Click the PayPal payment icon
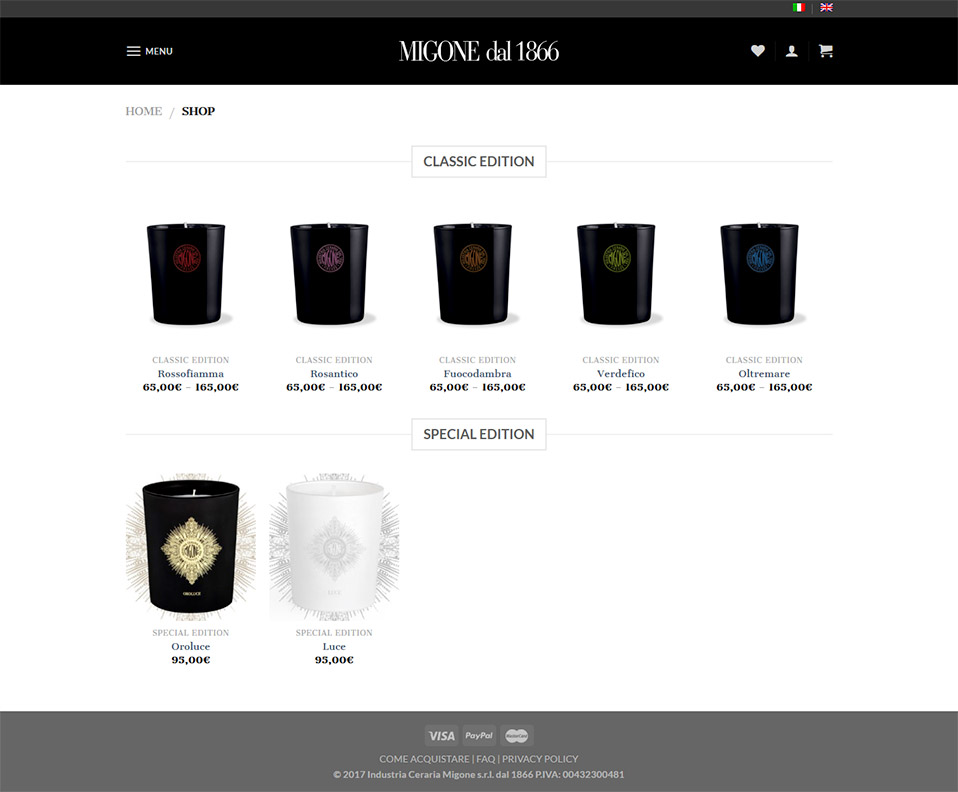Screen dimensions: 958x792 pos(479,736)
